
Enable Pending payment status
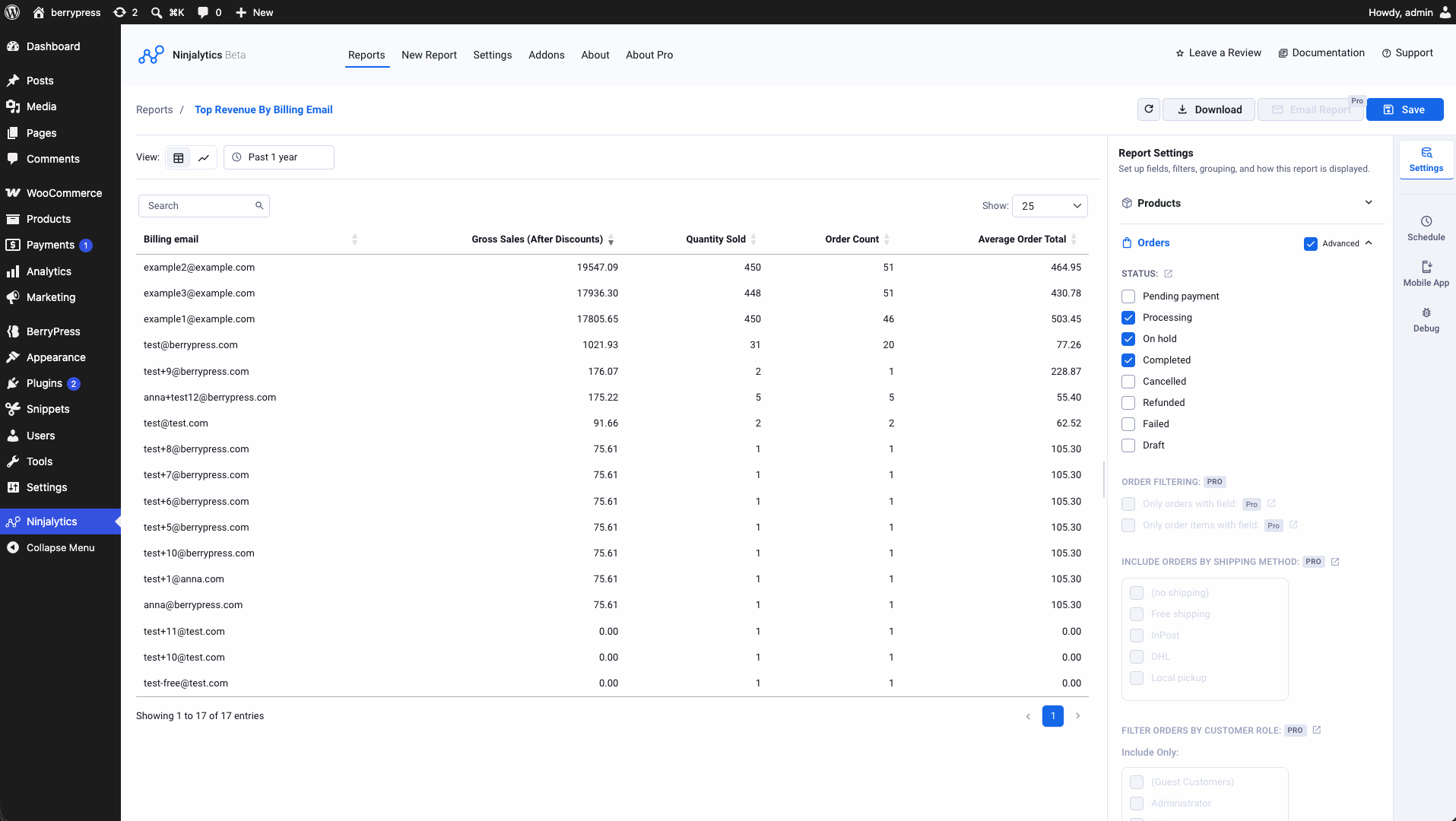tap(1128, 296)
